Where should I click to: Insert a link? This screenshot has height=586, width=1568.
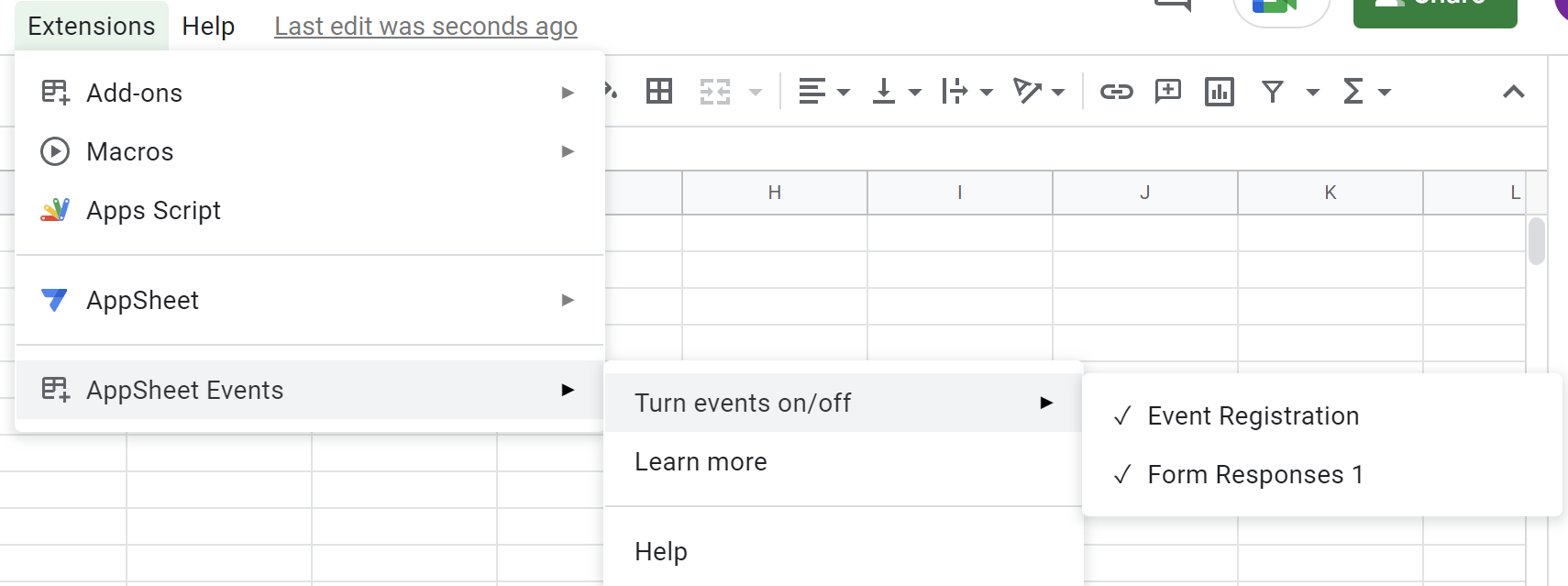(x=1117, y=91)
